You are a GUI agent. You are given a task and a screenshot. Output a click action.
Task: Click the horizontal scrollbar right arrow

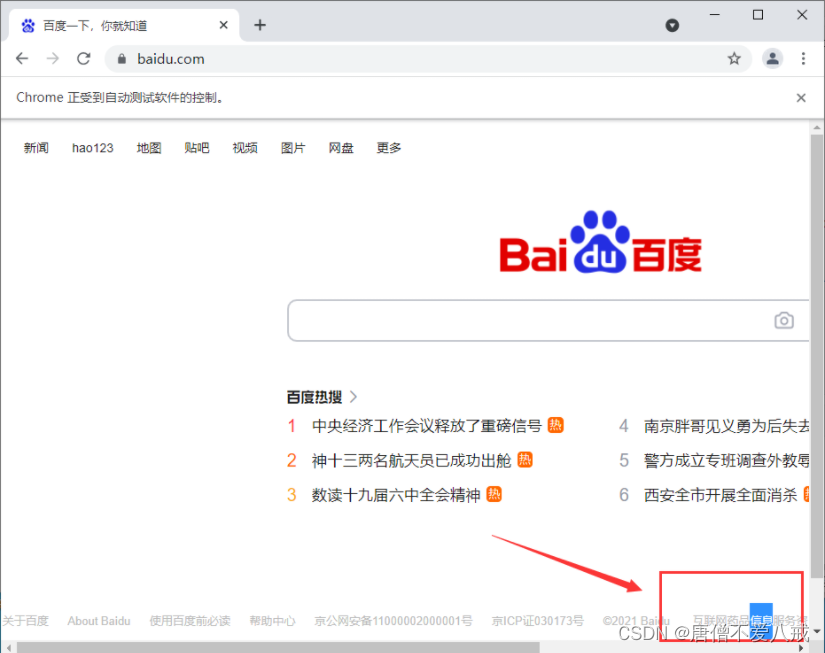(801, 648)
